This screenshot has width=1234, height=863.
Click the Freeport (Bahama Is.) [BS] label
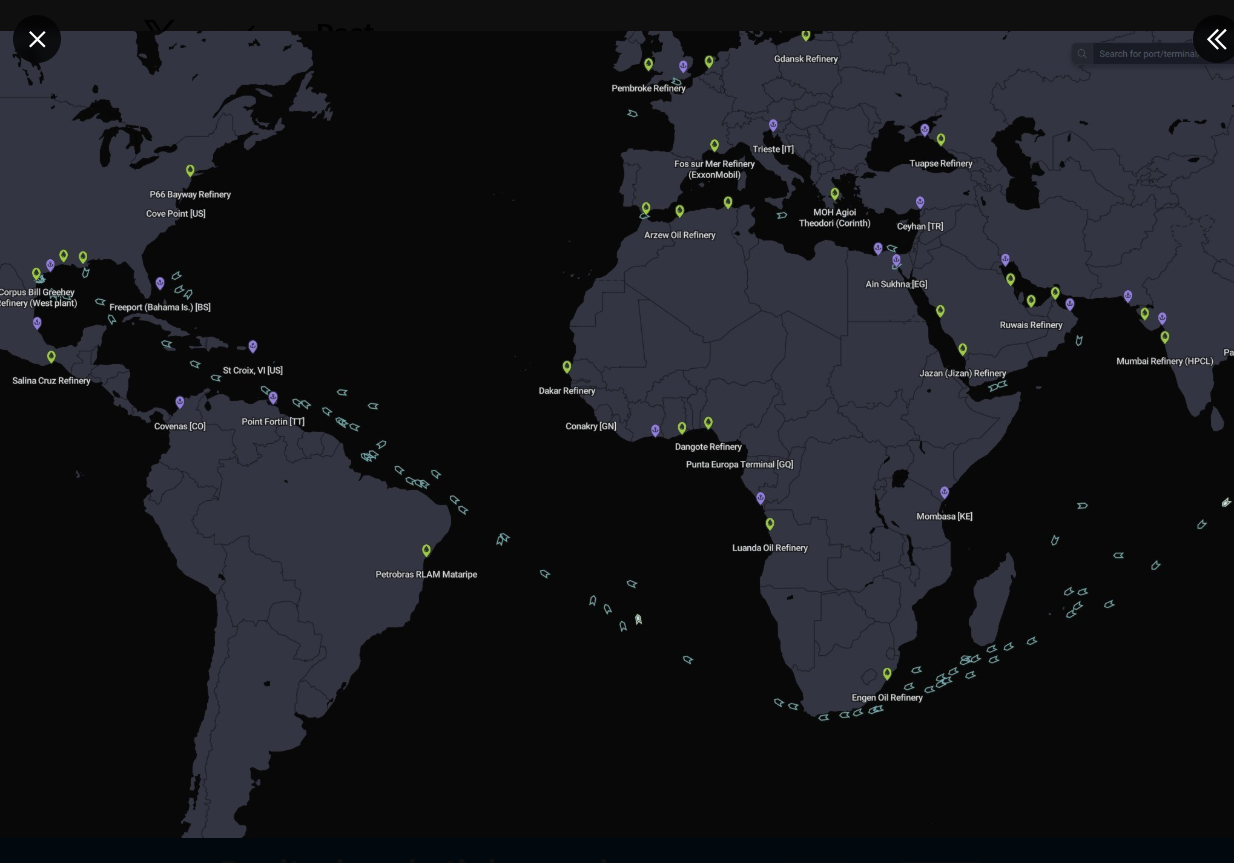(160, 308)
